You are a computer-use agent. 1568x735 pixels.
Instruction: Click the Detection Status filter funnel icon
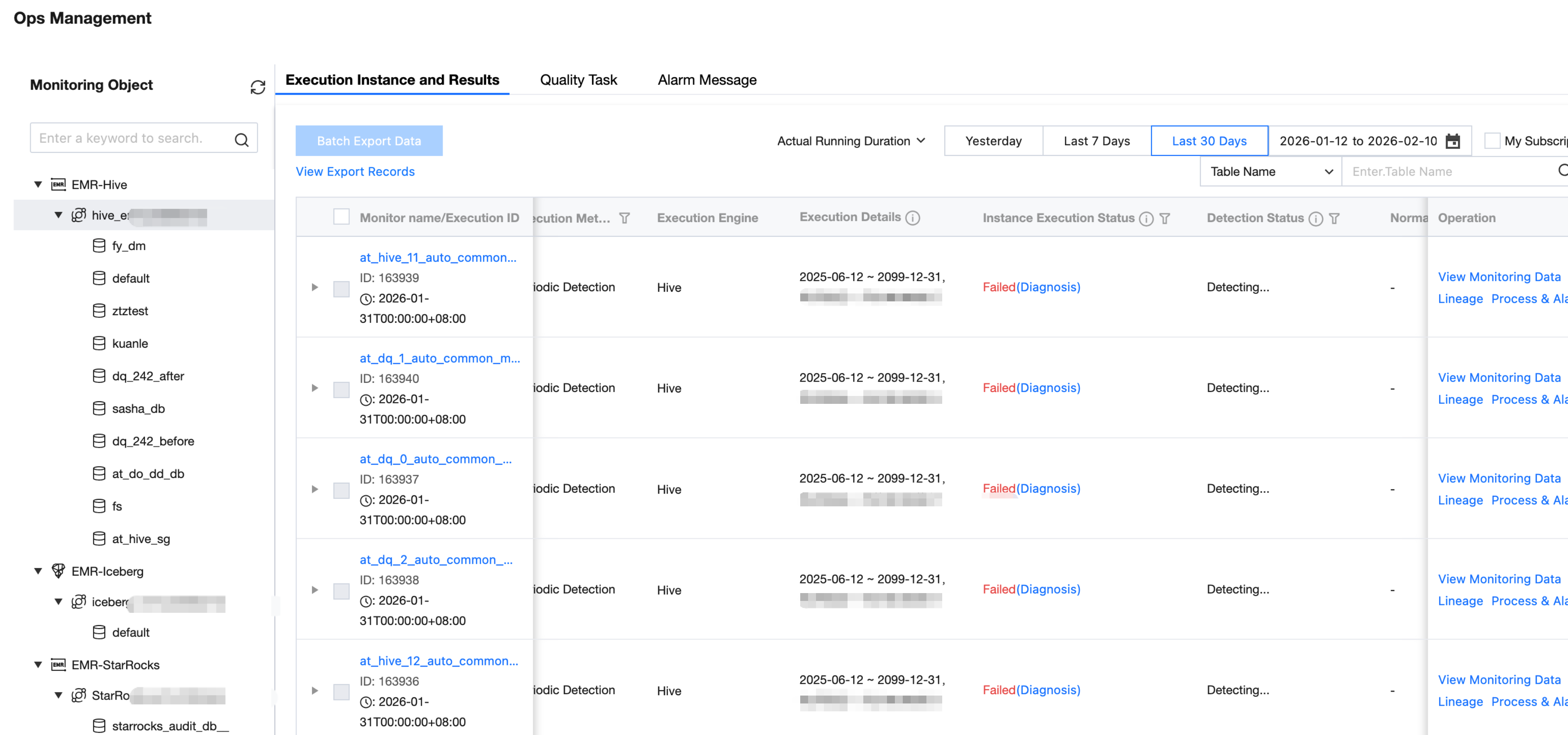(1334, 219)
